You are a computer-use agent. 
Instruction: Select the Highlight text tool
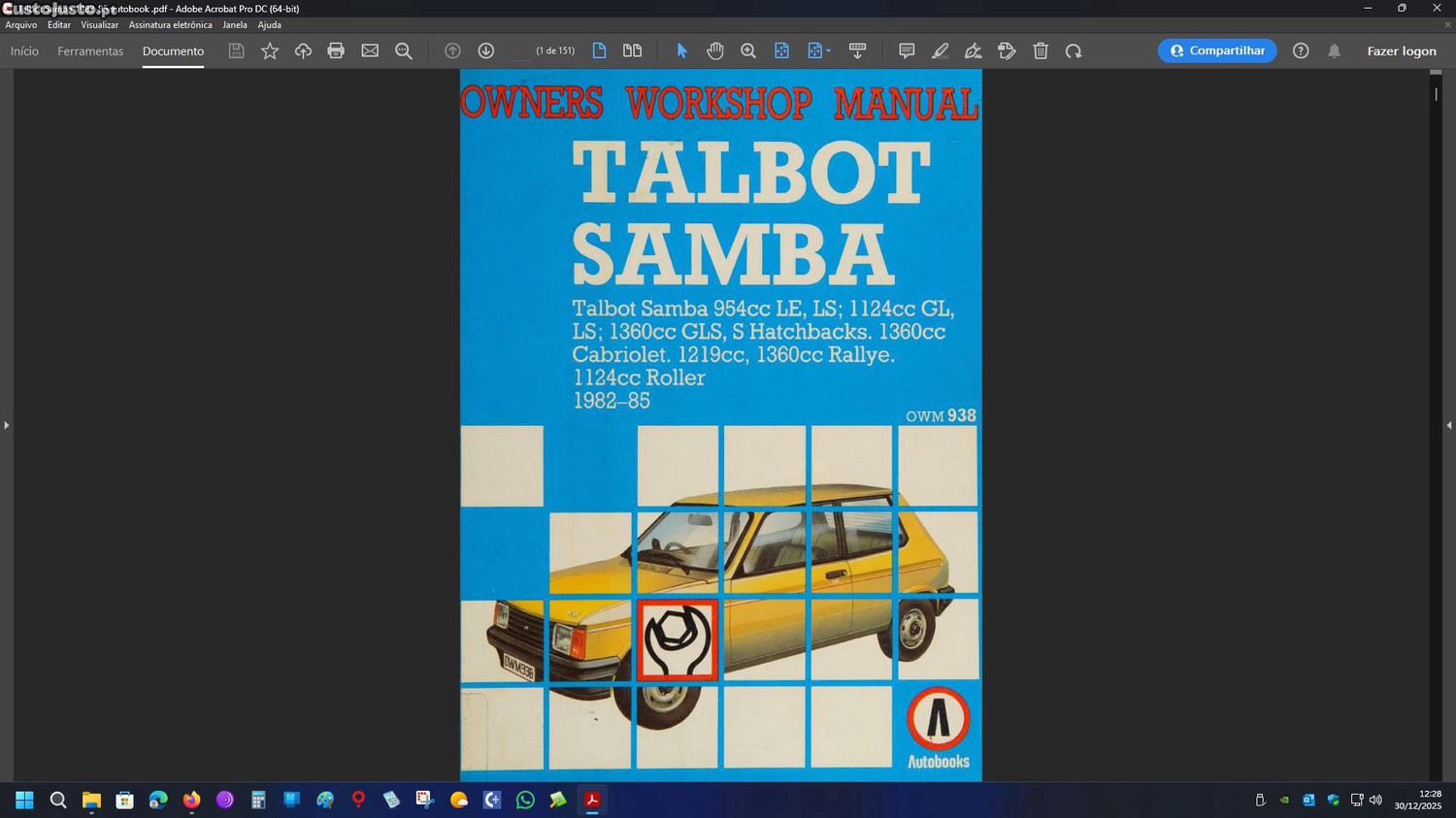click(939, 50)
